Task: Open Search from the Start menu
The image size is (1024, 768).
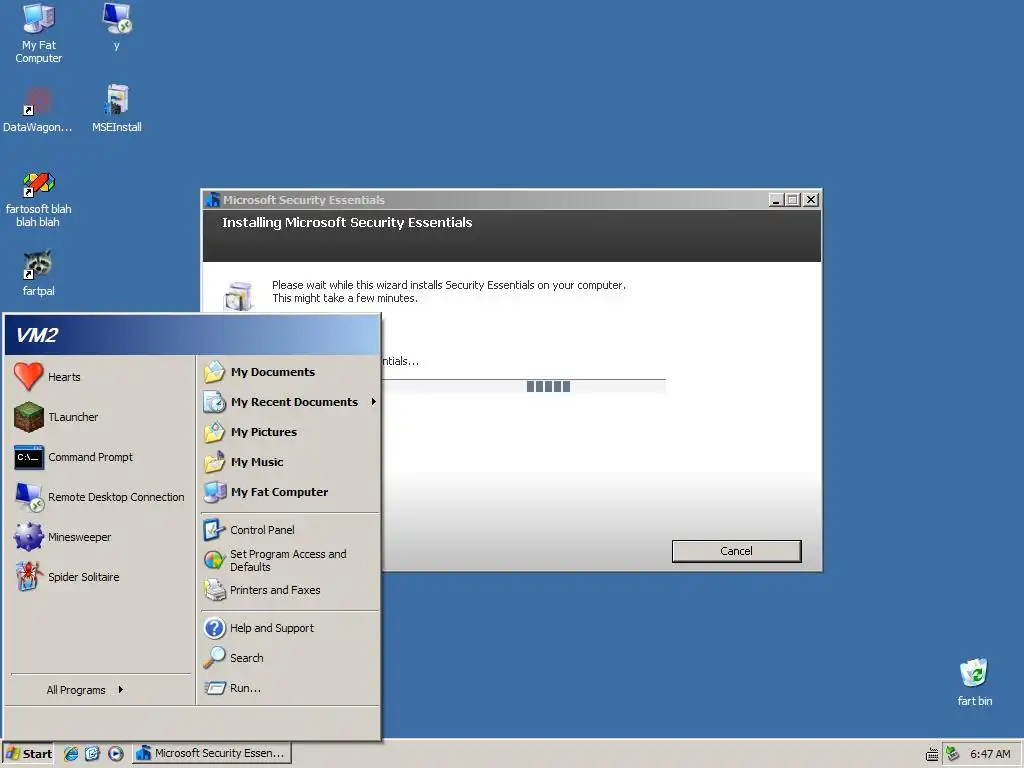Action: point(289,658)
